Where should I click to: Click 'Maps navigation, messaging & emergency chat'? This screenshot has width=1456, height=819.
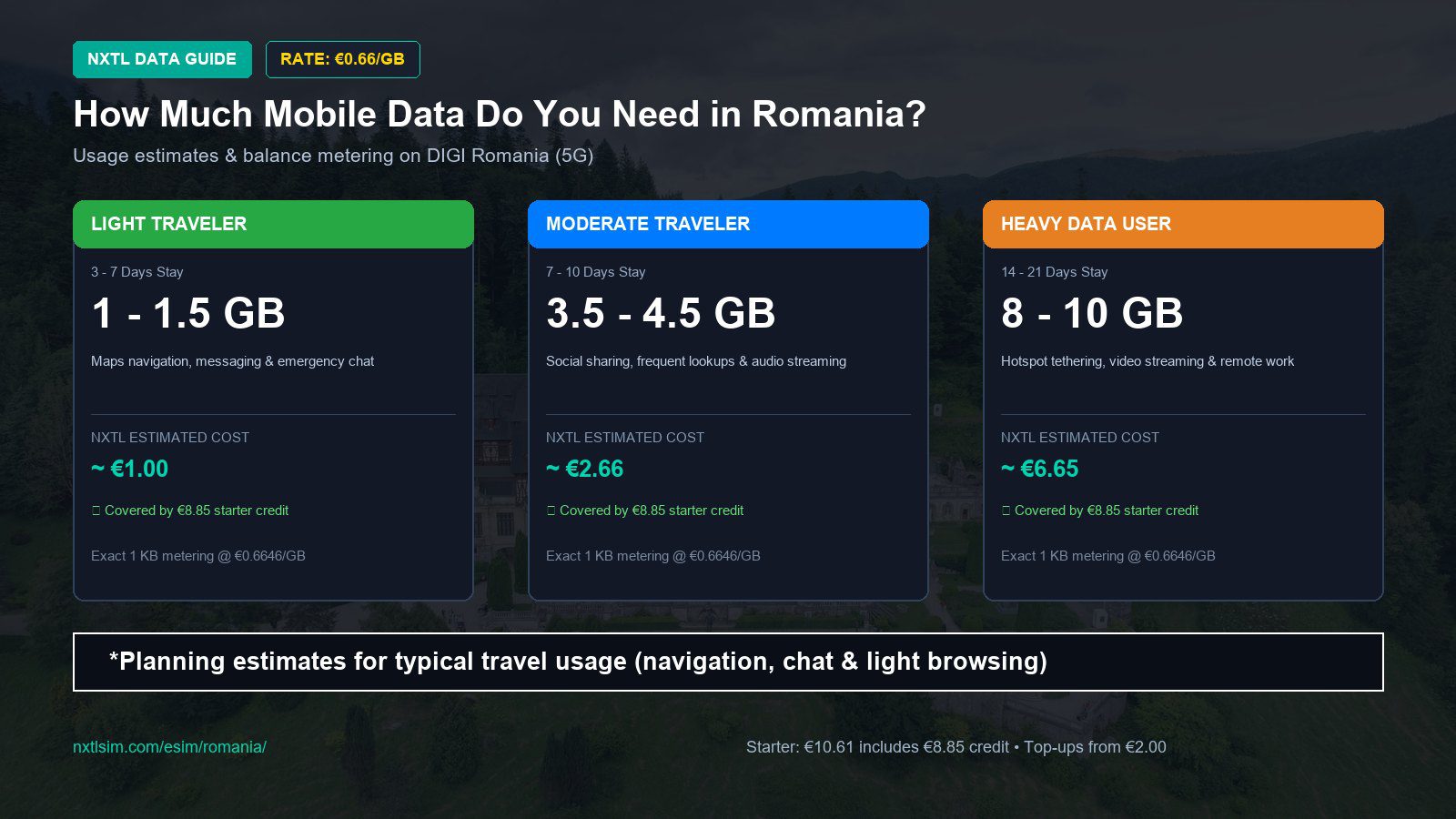click(x=233, y=361)
